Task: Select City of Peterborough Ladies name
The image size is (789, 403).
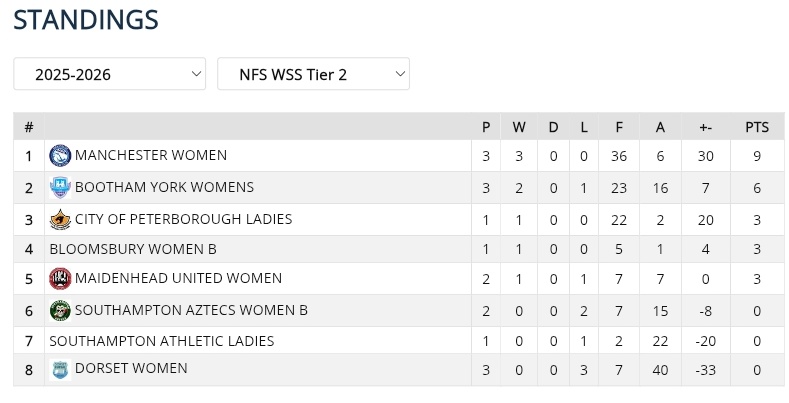Action: (x=183, y=220)
